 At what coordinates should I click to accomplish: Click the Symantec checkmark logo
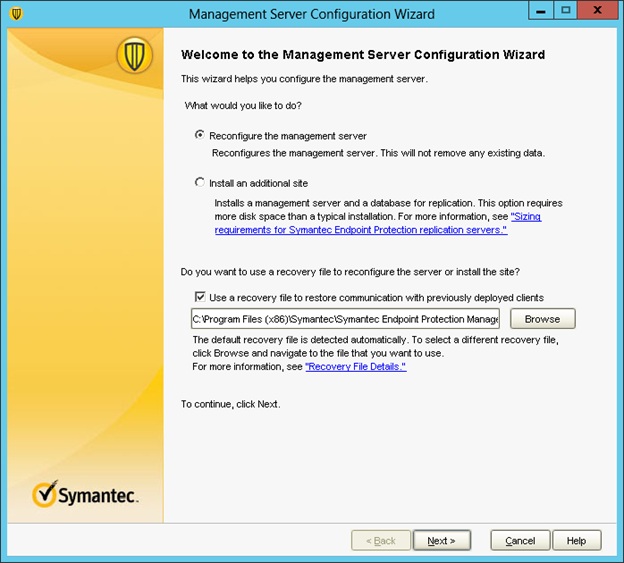pyautogui.click(x=85, y=495)
